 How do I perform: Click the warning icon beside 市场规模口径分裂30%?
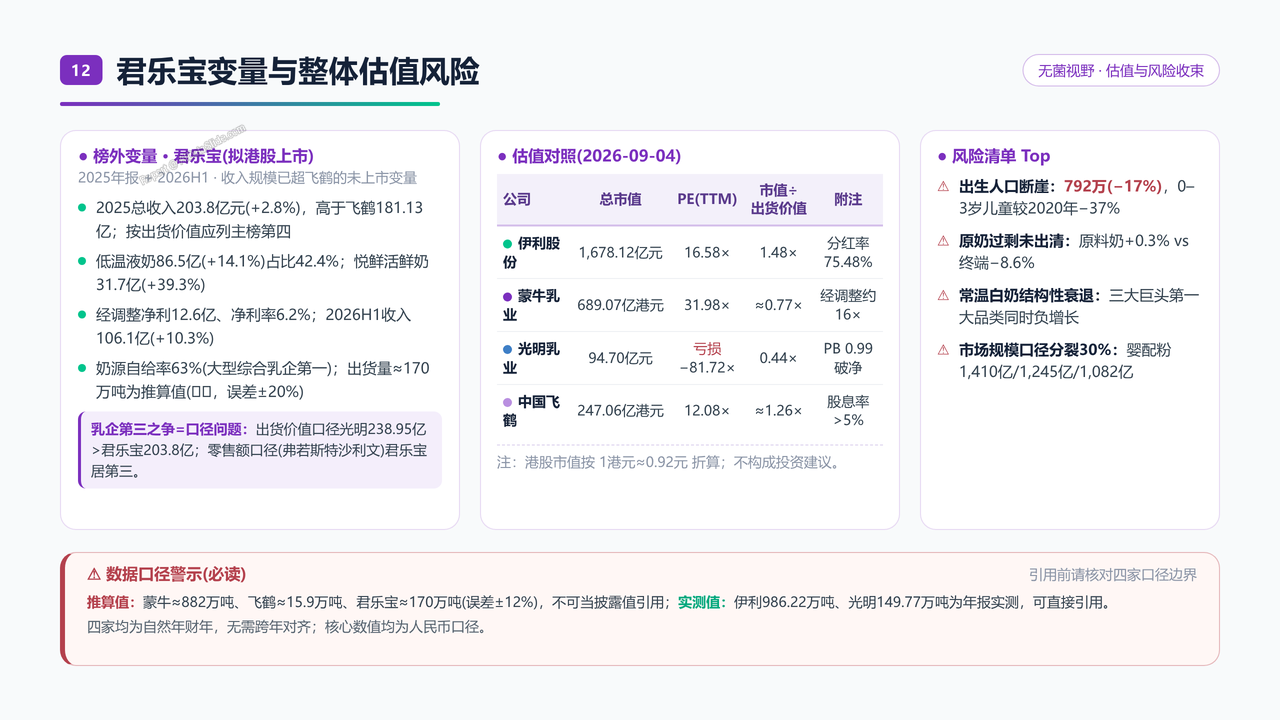click(x=943, y=350)
